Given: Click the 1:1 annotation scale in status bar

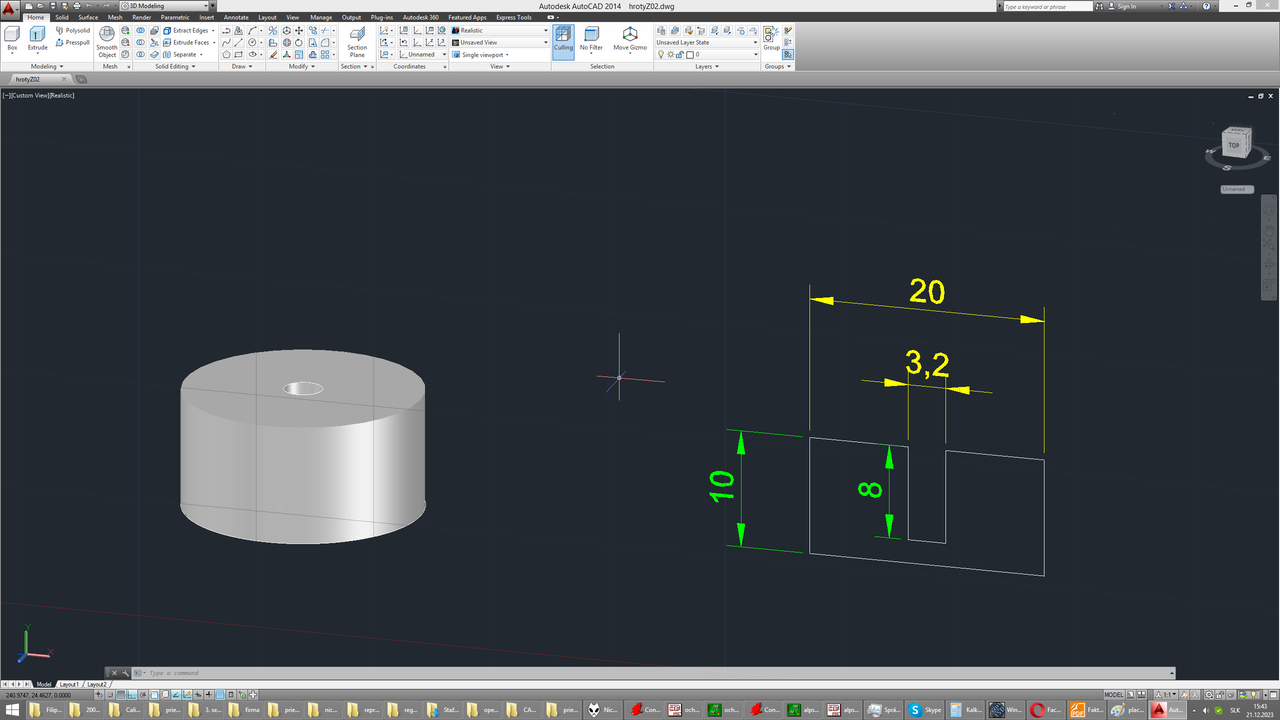Looking at the screenshot, I should point(1164,694).
